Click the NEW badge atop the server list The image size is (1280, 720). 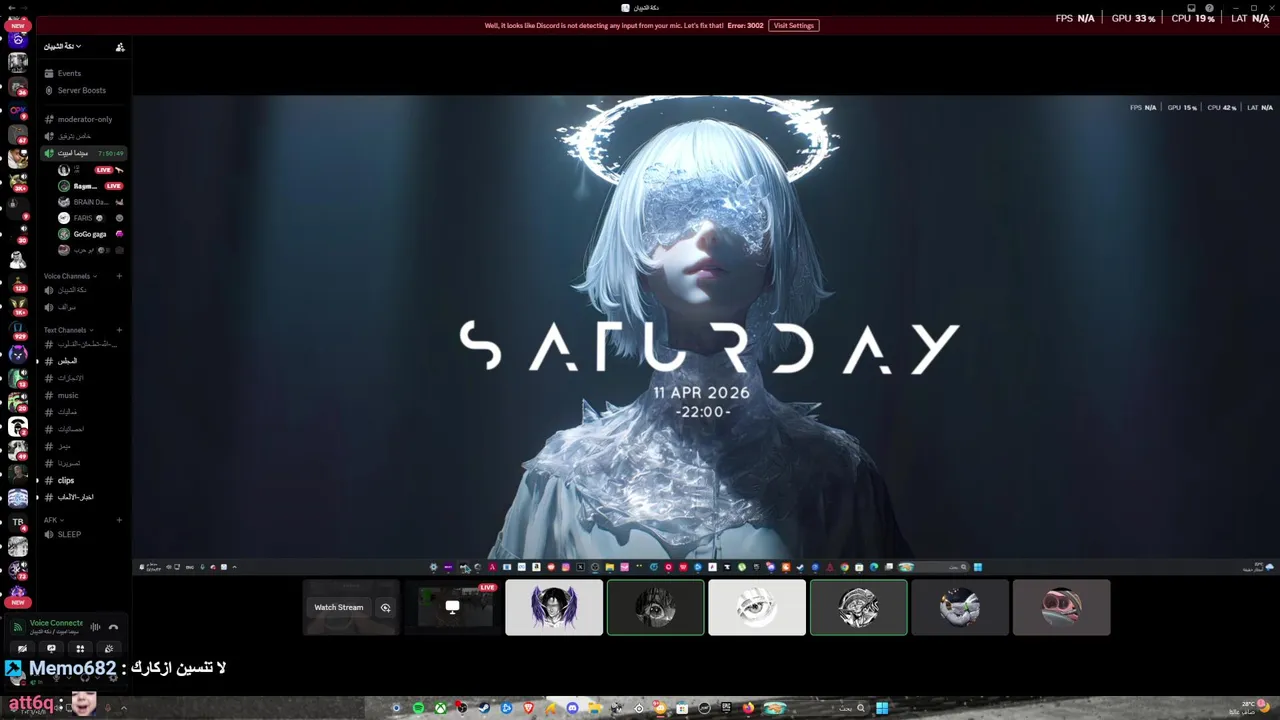pyautogui.click(x=18, y=26)
